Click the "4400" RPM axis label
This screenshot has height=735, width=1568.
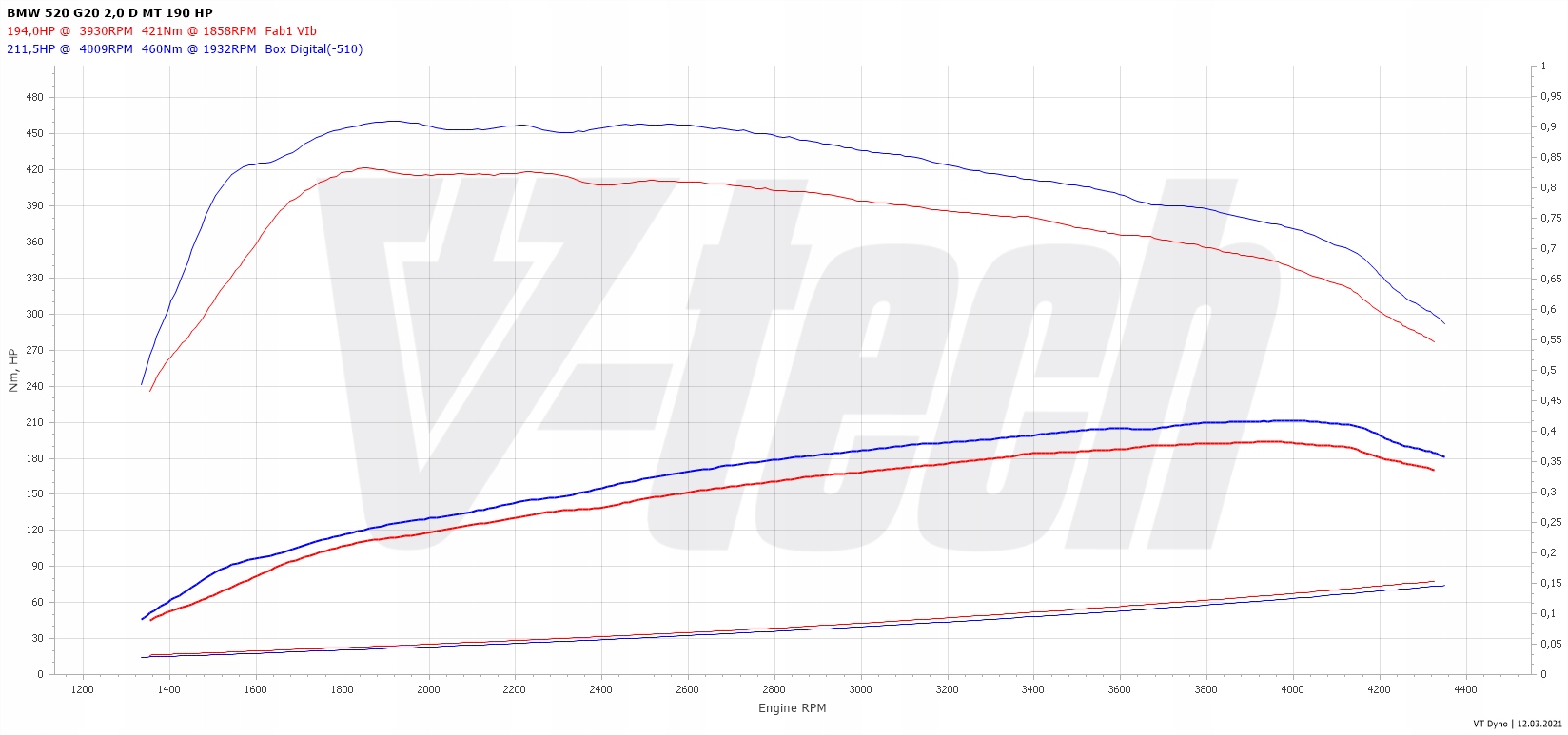1466,689
